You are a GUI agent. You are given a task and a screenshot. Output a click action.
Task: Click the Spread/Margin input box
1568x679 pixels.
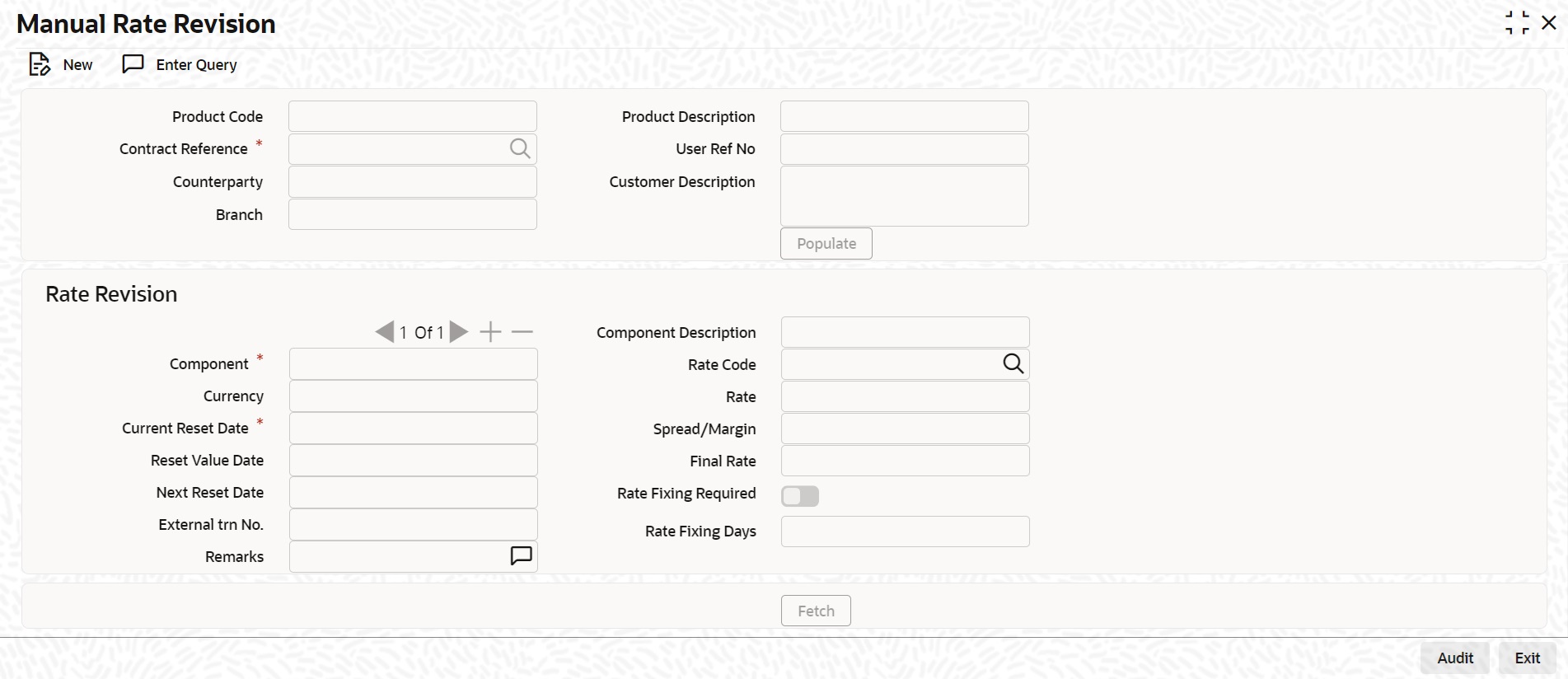[905, 428]
